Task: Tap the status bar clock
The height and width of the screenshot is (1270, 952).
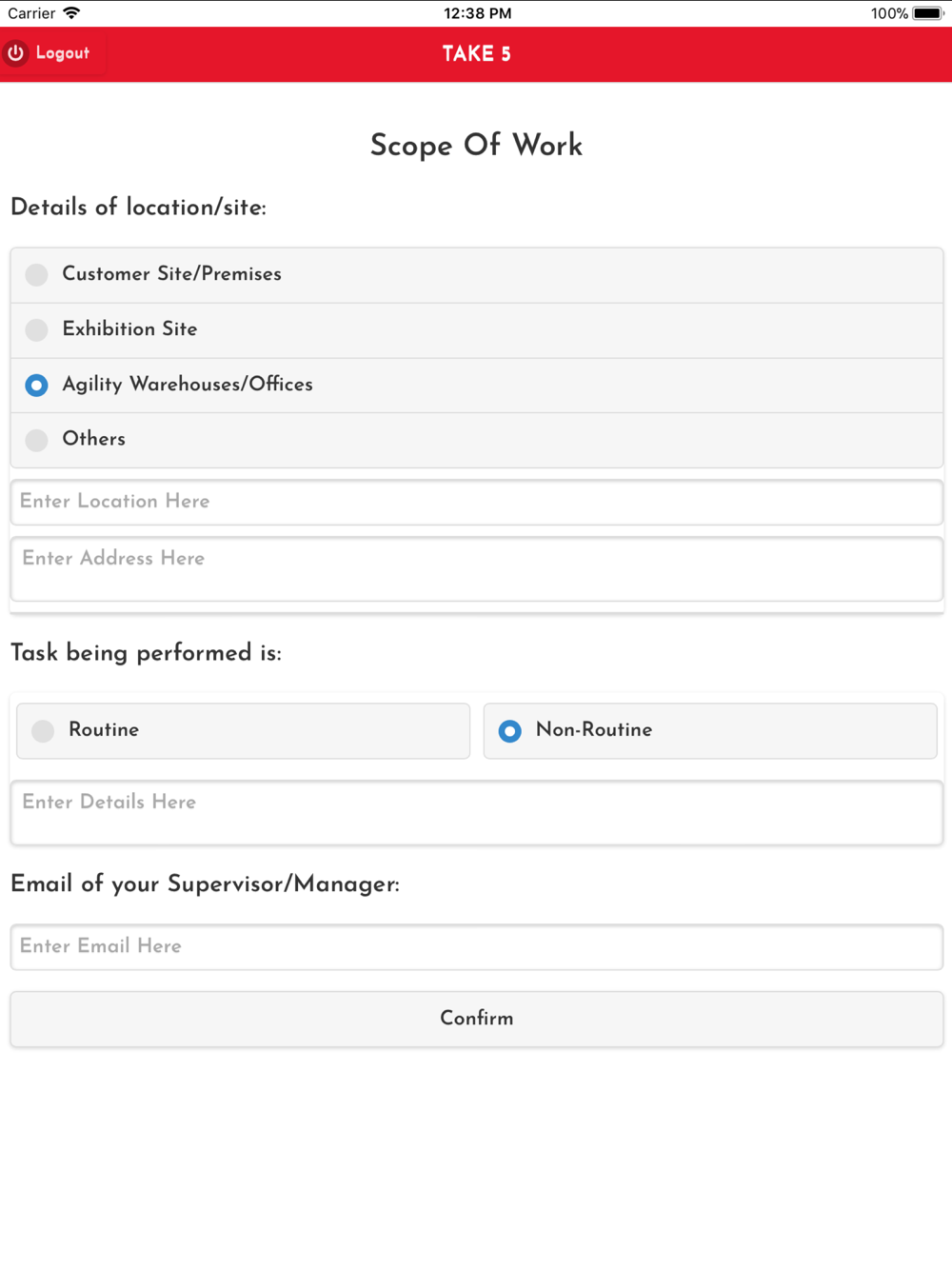Action: [477, 13]
